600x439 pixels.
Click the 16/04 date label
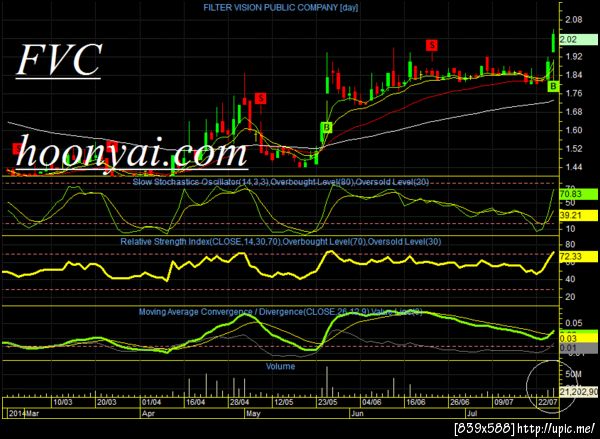click(x=196, y=402)
